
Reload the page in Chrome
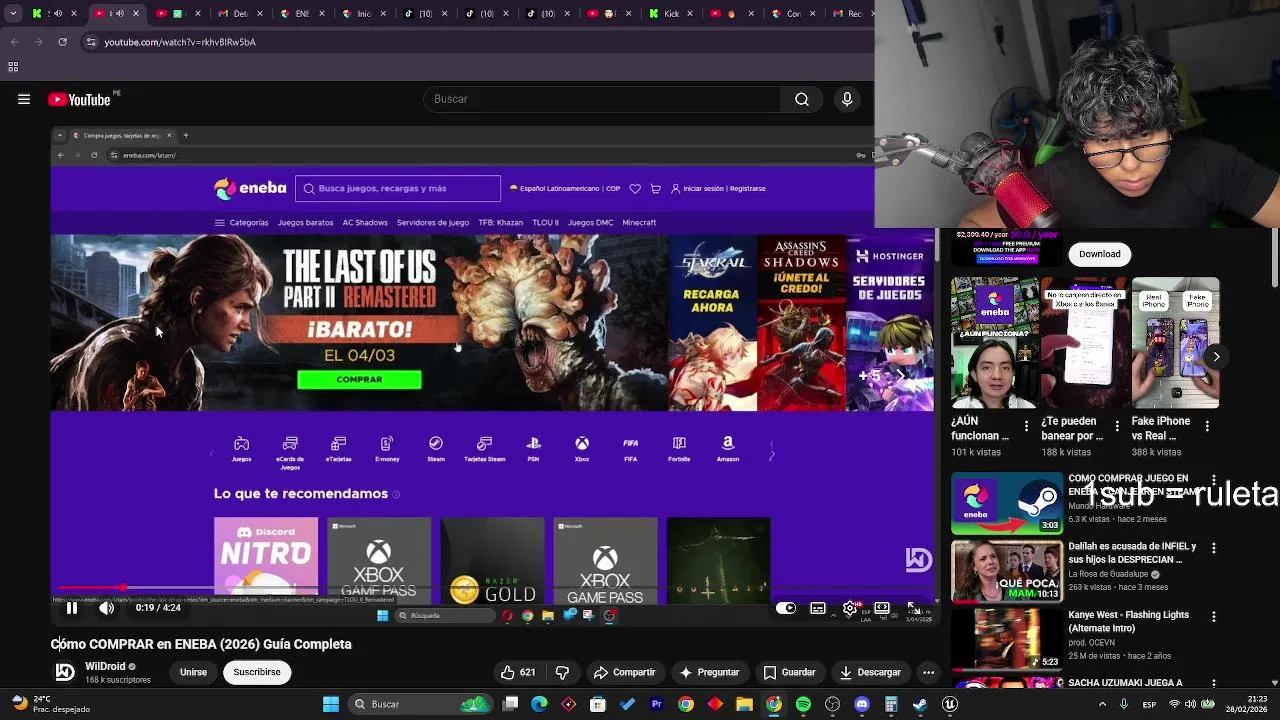(x=62, y=42)
